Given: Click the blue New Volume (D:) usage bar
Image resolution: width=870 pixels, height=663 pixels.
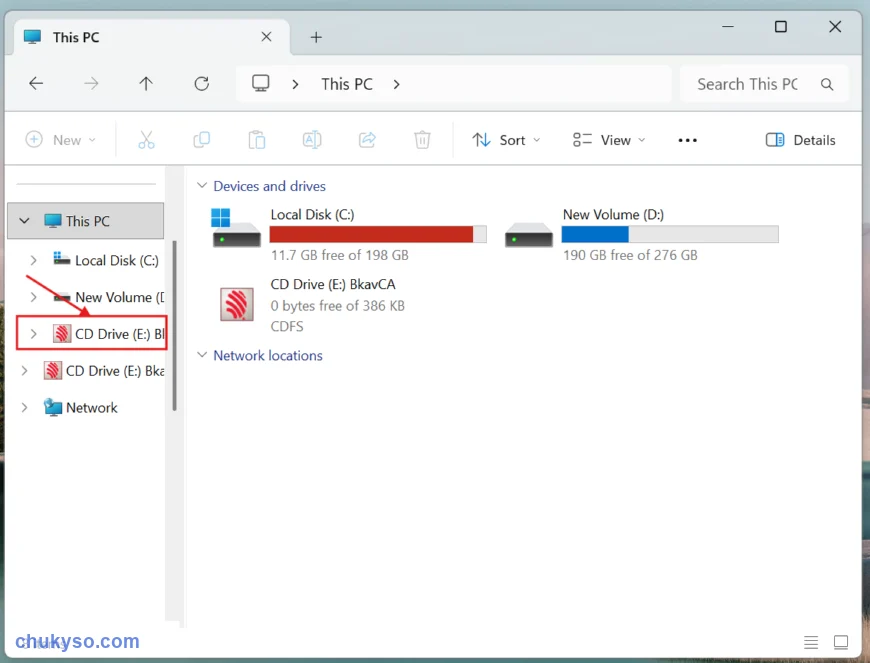Looking at the screenshot, I should tap(670, 235).
